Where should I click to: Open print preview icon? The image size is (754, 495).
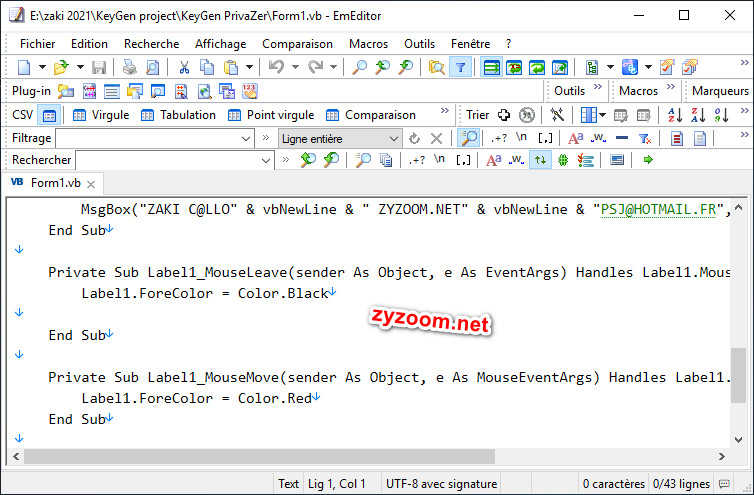click(152, 67)
